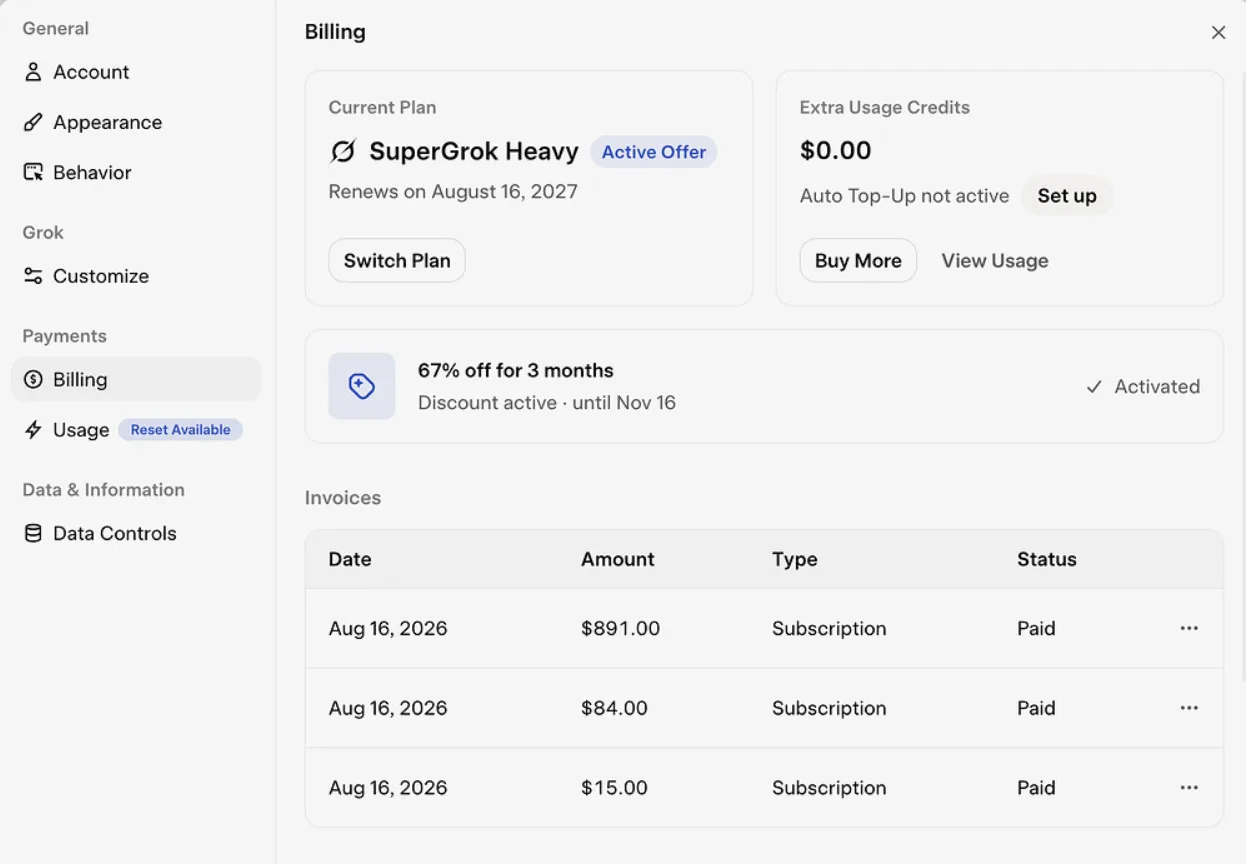Click the Appearance brush icon

coord(33,122)
